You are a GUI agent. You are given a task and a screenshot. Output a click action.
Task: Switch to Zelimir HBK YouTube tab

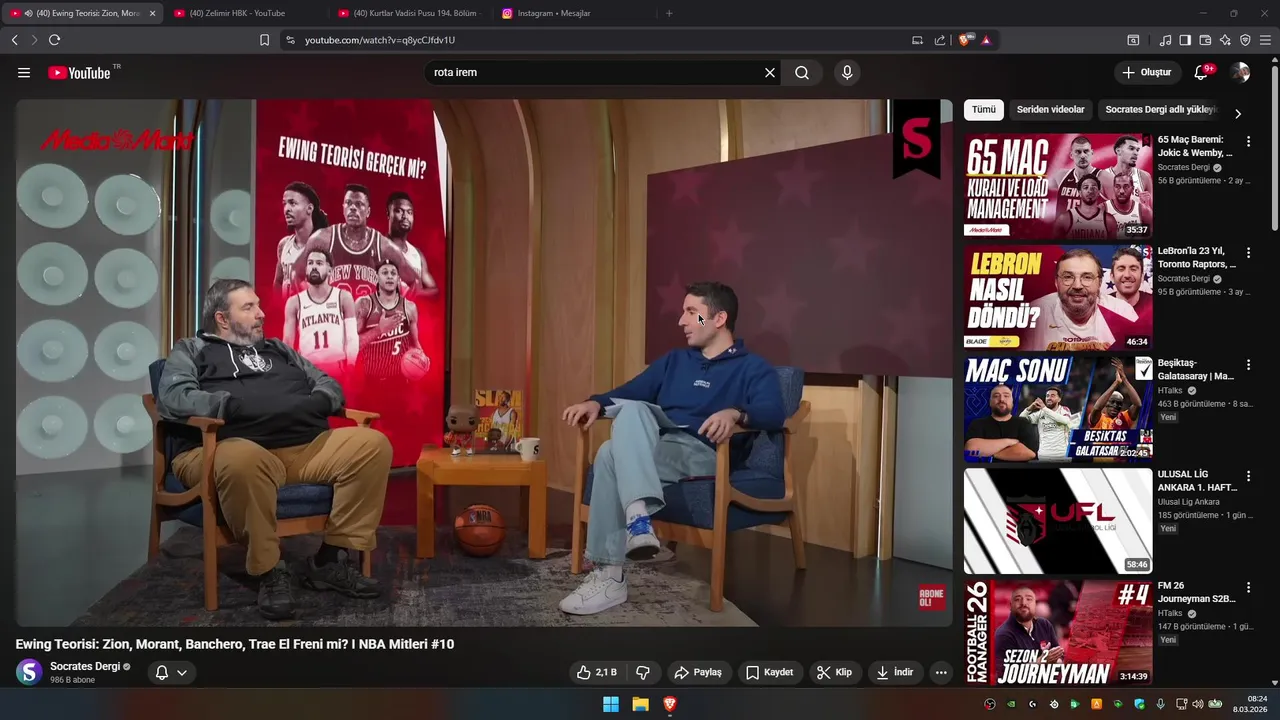[x=245, y=13]
